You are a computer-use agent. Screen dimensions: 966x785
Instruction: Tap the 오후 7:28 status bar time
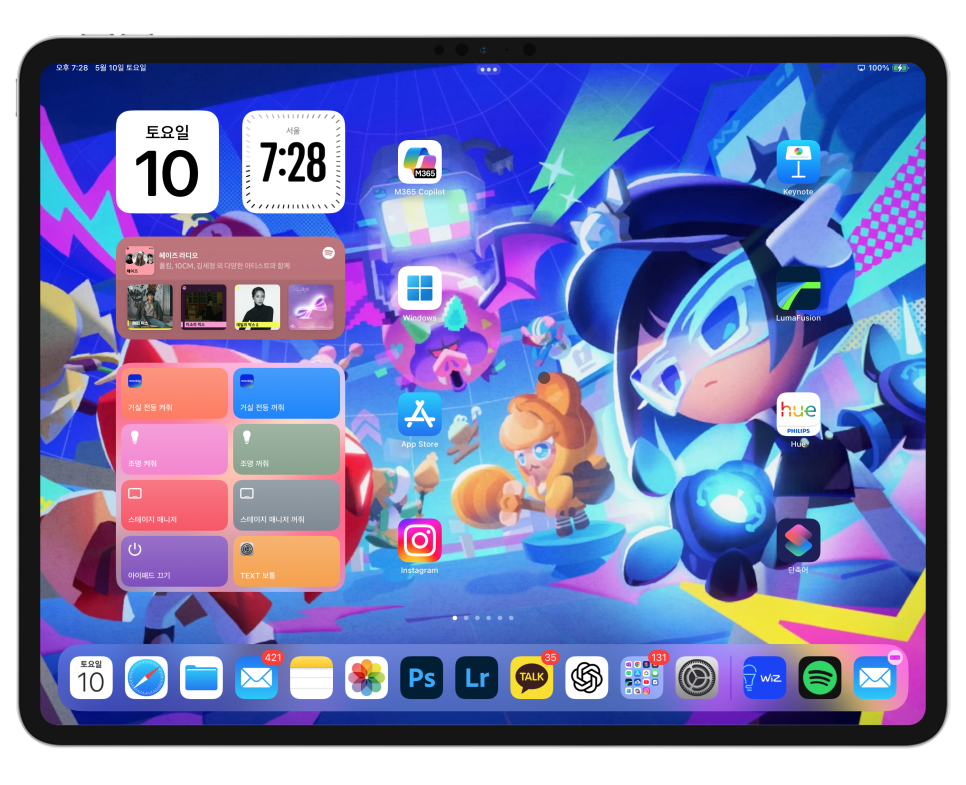click(72, 68)
